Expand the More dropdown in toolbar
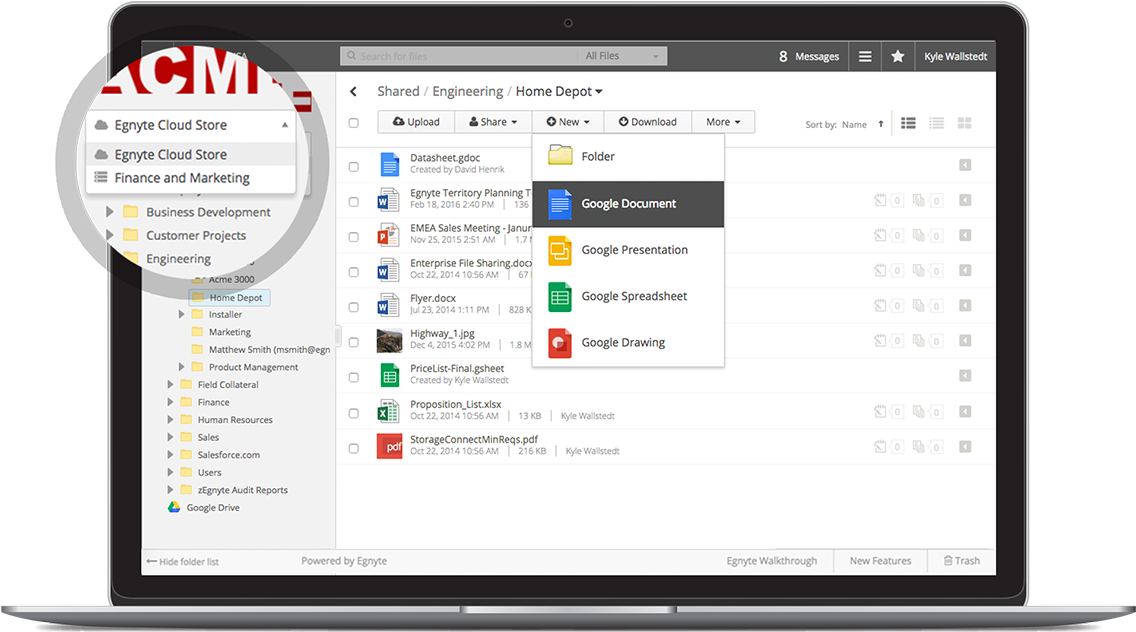The width and height of the screenshot is (1136, 632). [x=722, y=122]
